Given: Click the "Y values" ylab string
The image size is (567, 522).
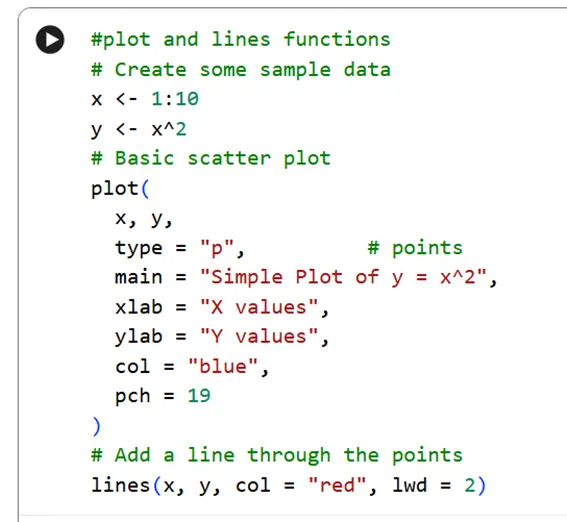Looking at the screenshot, I should pos(259,337).
